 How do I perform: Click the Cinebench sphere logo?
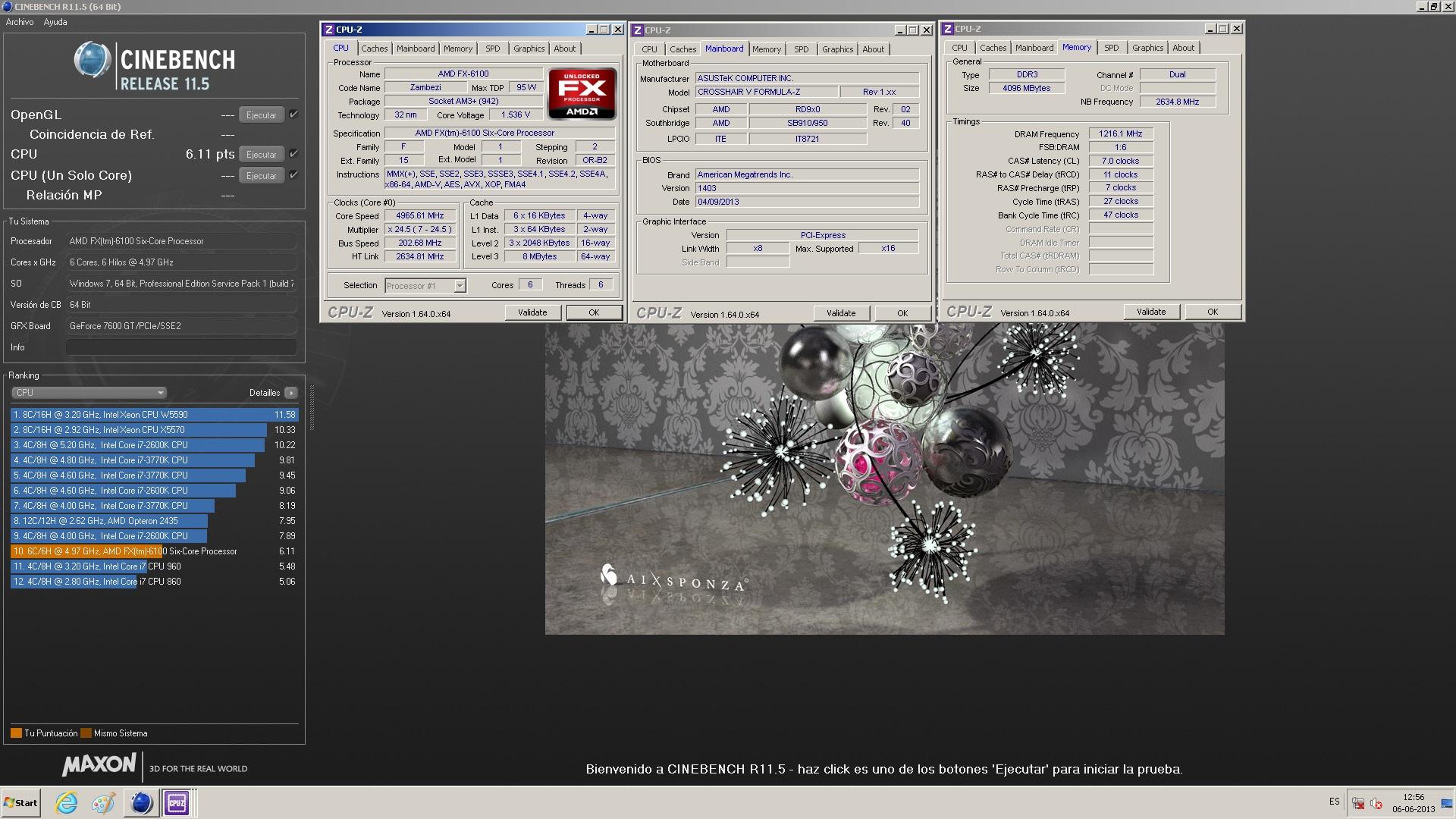[x=93, y=60]
